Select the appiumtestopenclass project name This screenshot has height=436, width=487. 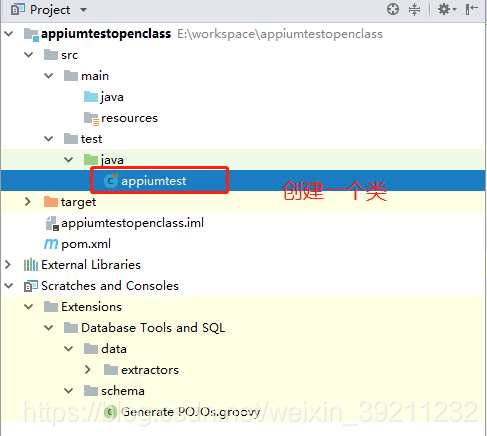coord(106,34)
